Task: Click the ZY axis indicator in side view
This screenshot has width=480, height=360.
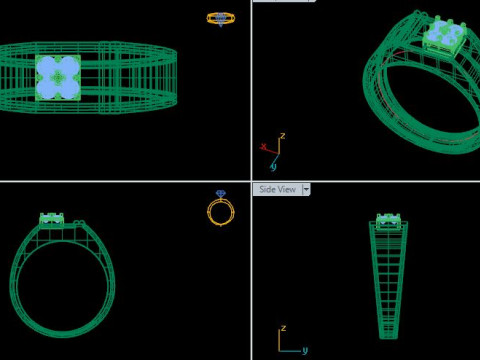Action: [x=293, y=340]
